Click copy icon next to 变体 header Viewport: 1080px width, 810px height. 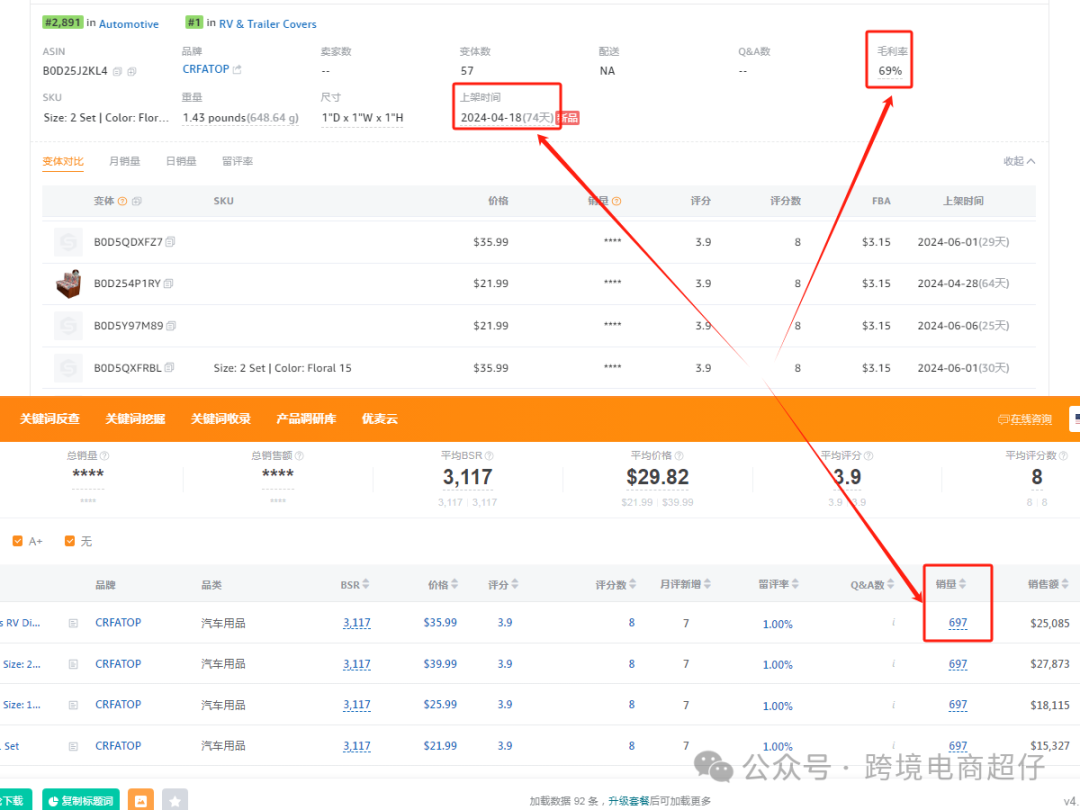(x=136, y=201)
